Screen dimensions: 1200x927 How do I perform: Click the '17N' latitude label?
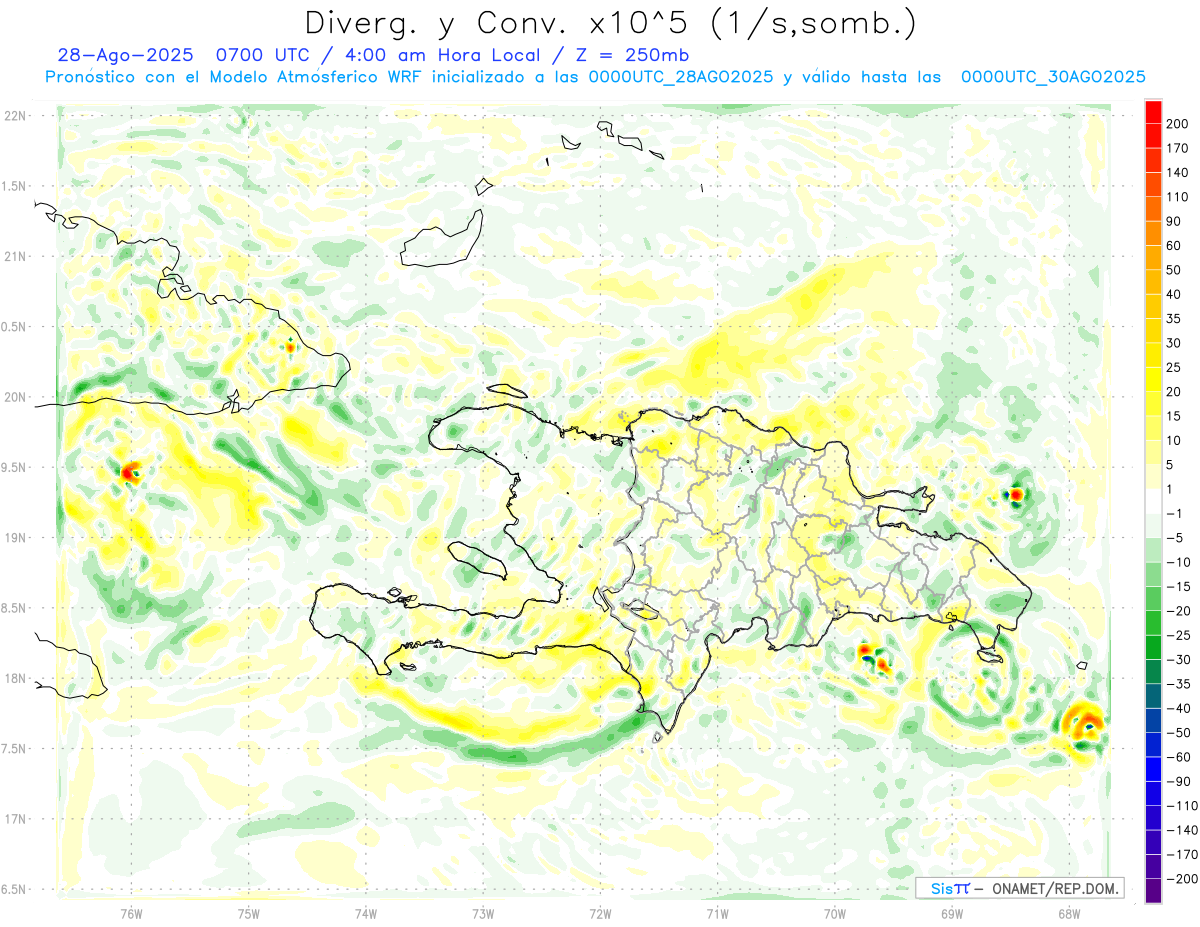[x=15, y=819]
